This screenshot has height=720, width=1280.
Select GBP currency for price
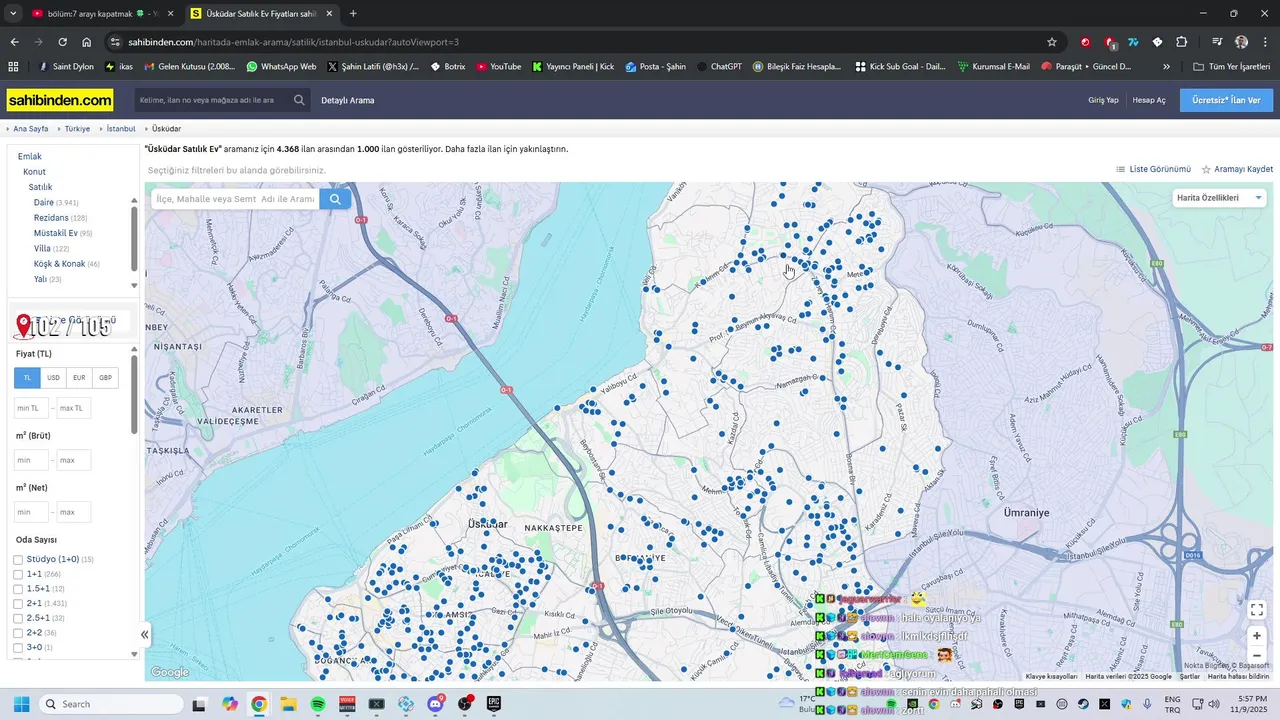105,378
